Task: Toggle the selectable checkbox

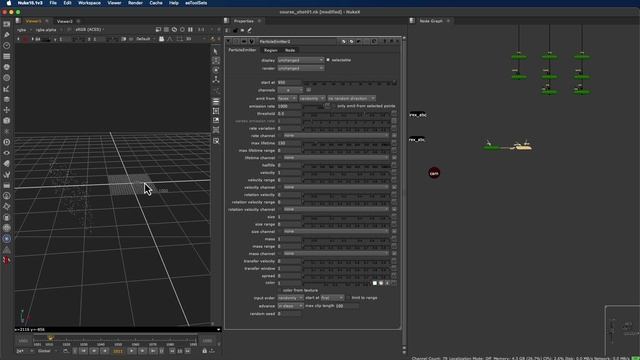Action: pos(328,60)
